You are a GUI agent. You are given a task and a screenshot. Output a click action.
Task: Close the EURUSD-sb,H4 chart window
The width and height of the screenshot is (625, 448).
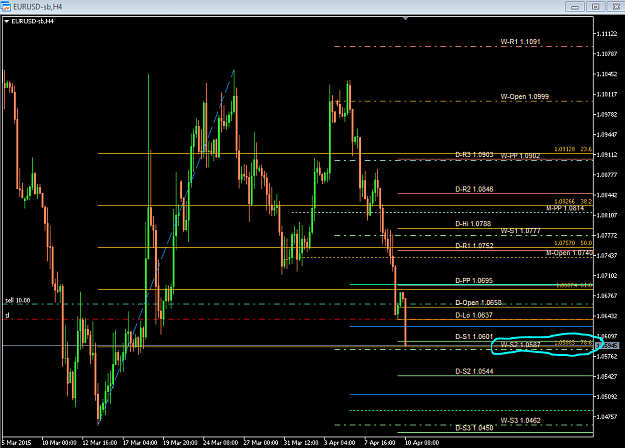[615, 7]
